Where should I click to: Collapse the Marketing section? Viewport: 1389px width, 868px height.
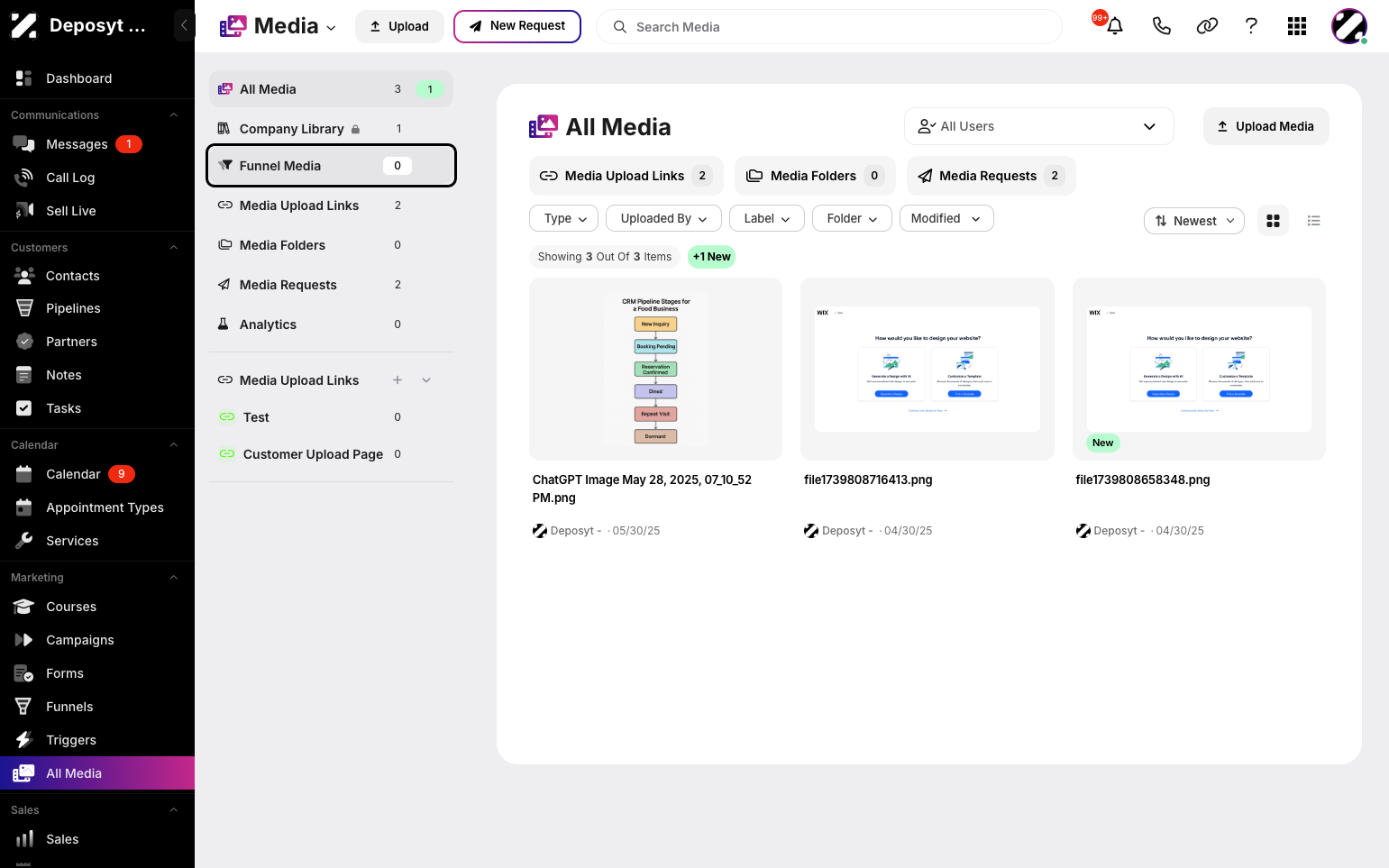coord(174,578)
